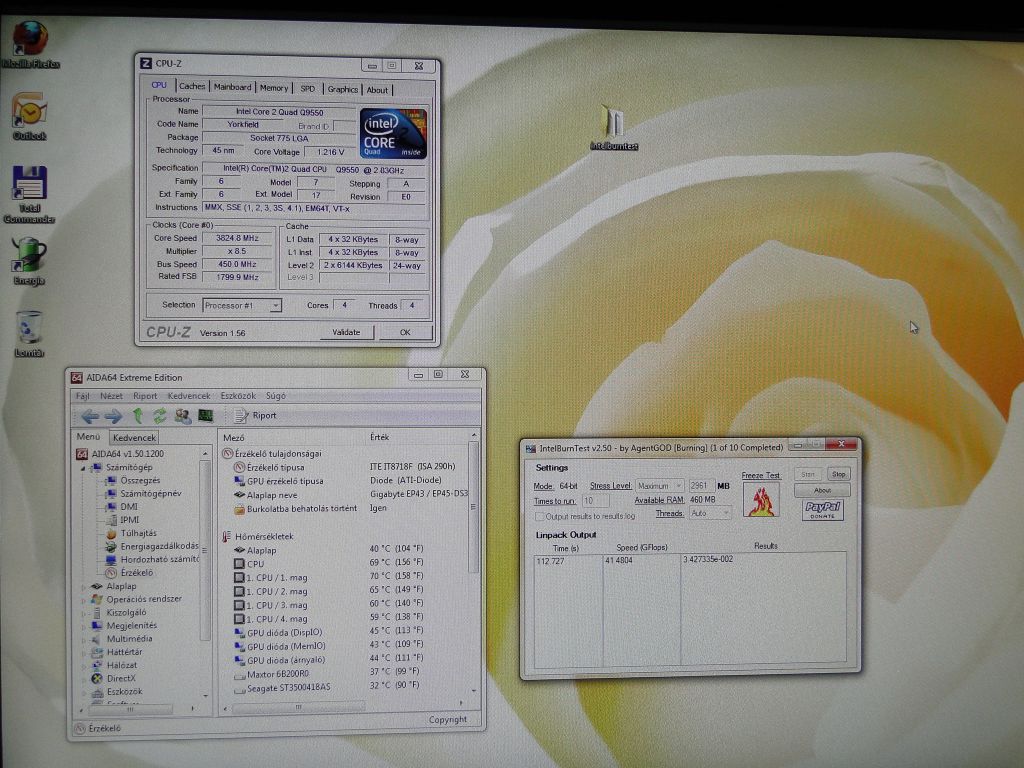Open the Nézet menu in AIDA64
This screenshot has height=768, width=1024.
(x=111, y=396)
